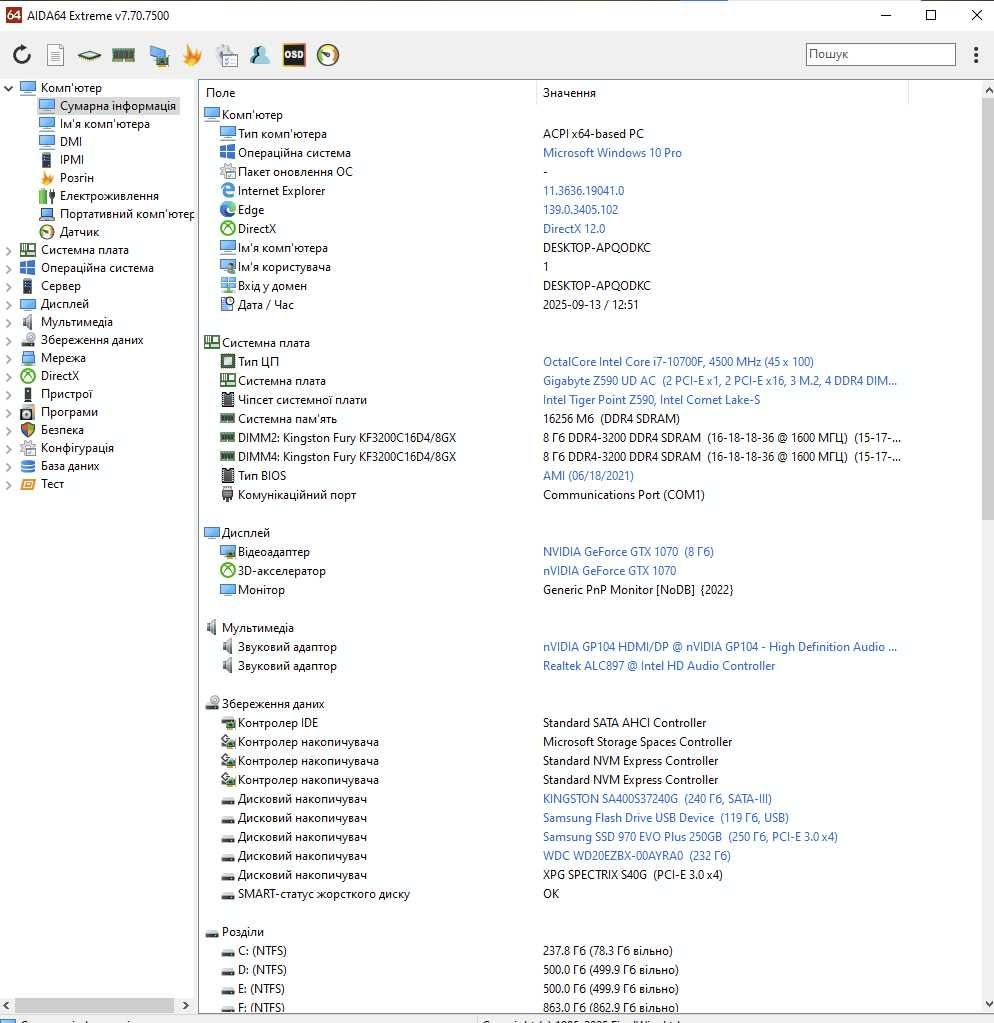
Task: Open the Microsoft Windows 10 Pro link
Action: (612, 153)
